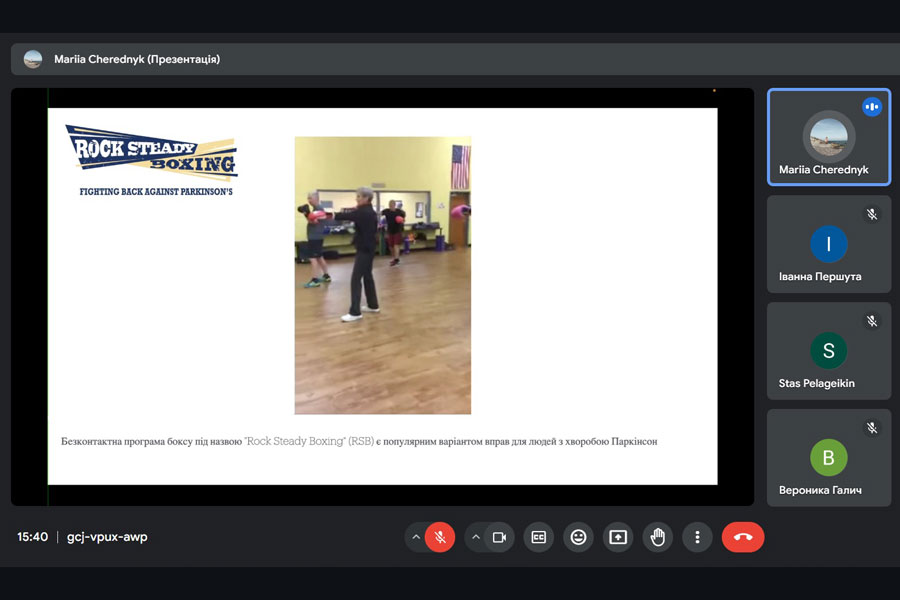Select Mariia Cherednyk participant tile
Viewport: 900px width, 600px height.
click(x=829, y=138)
